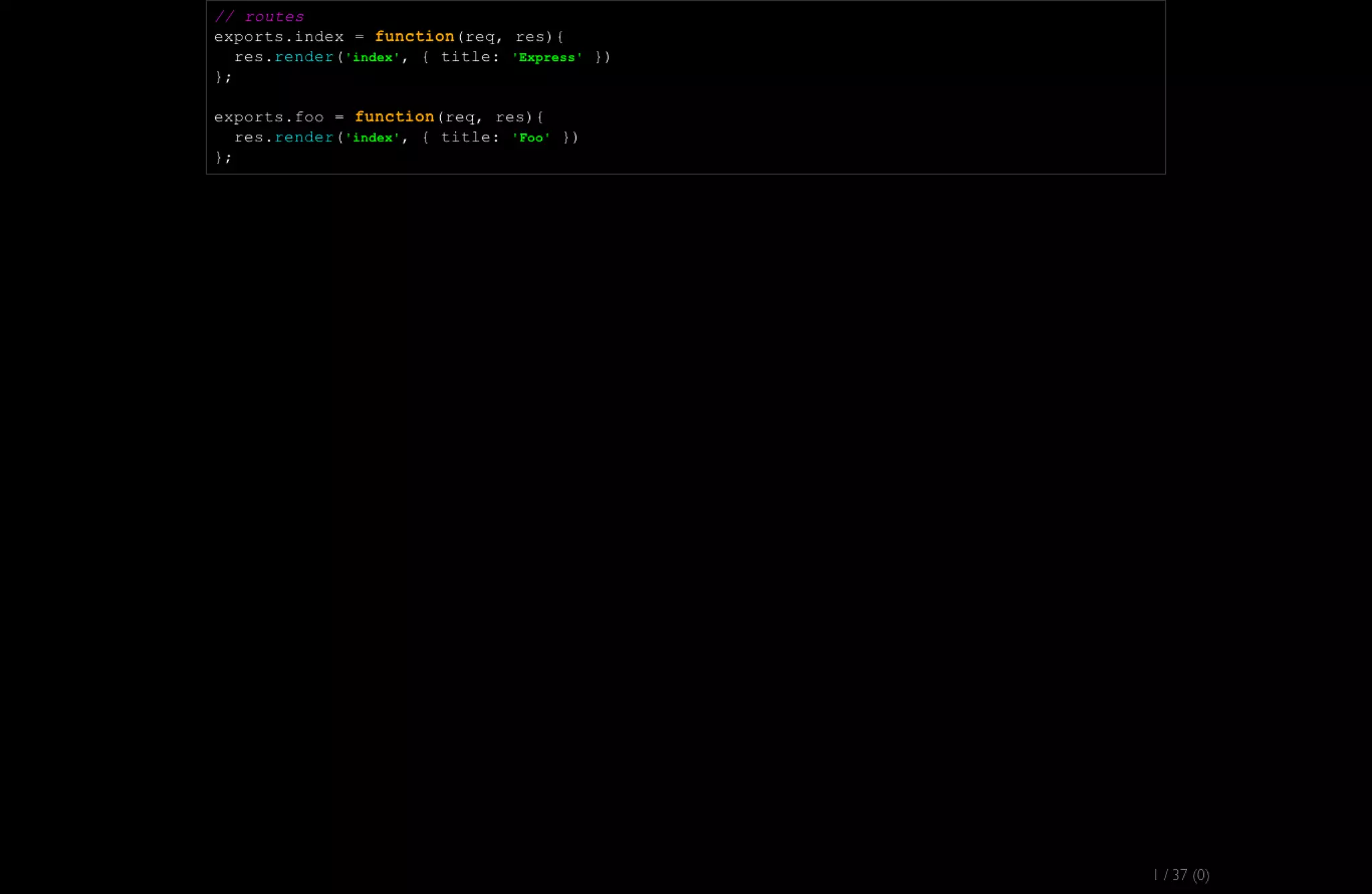This screenshot has width=1372, height=894.
Task: Click the 'Express' string literal
Action: 547,58
